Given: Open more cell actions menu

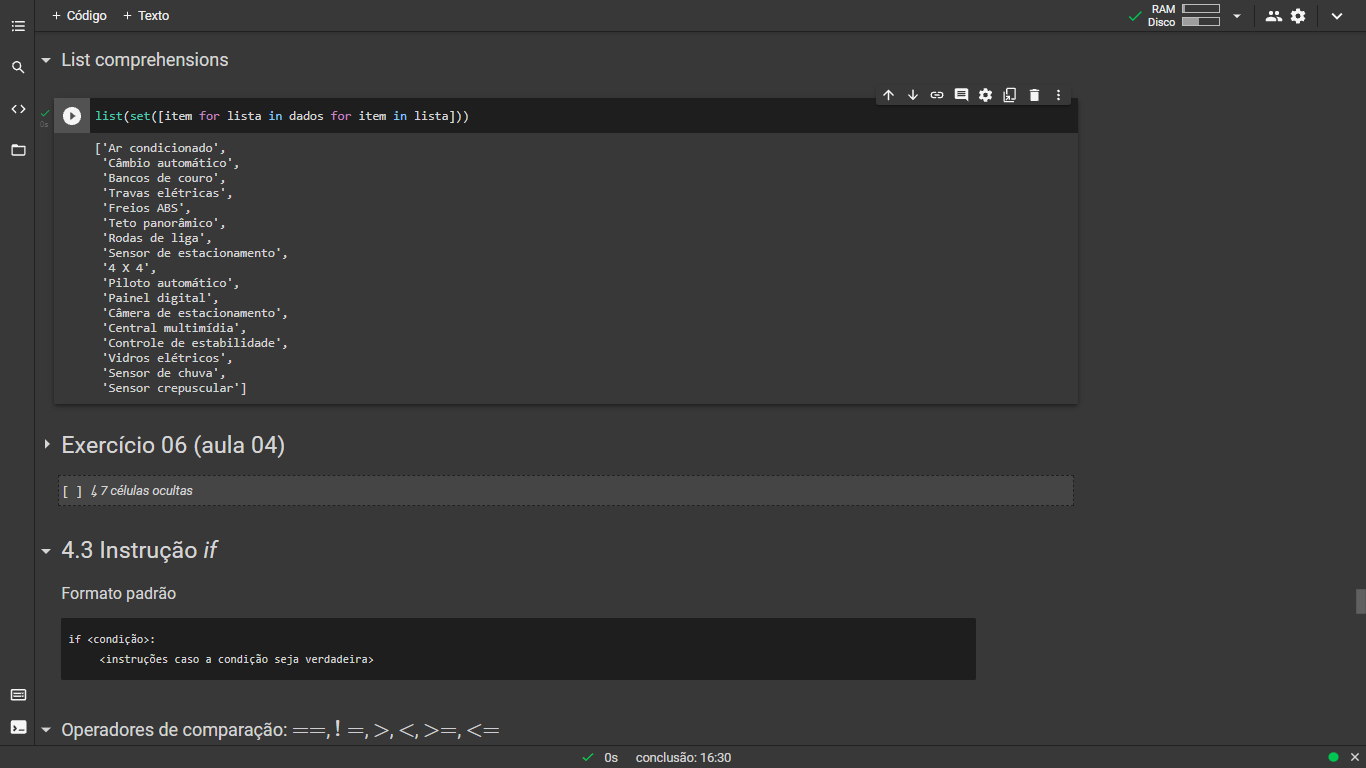Looking at the screenshot, I should pyautogui.click(x=1059, y=95).
